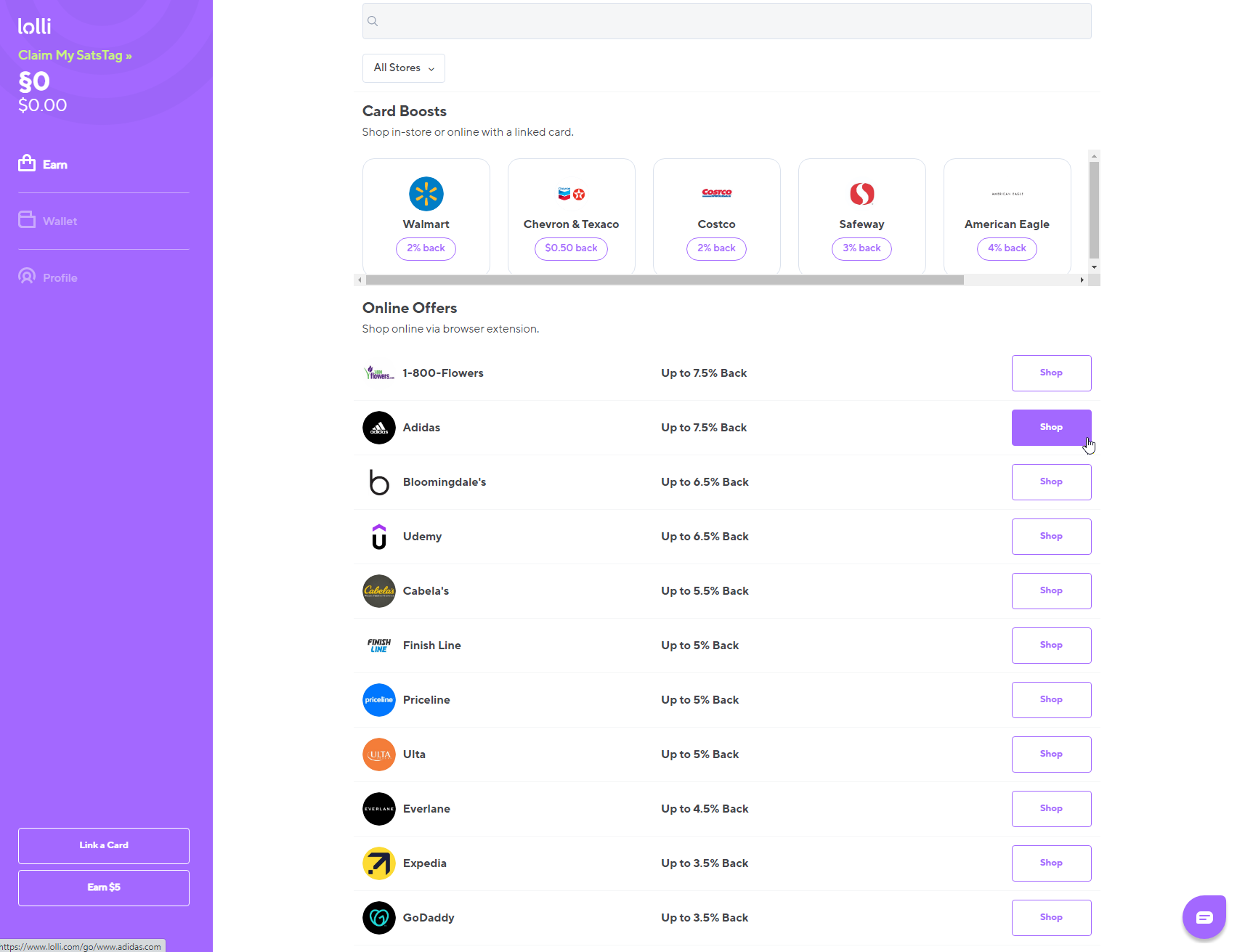Click the Chevron & Texaco logo
This screenshot has height=952, width=1237.
point(572,194)
